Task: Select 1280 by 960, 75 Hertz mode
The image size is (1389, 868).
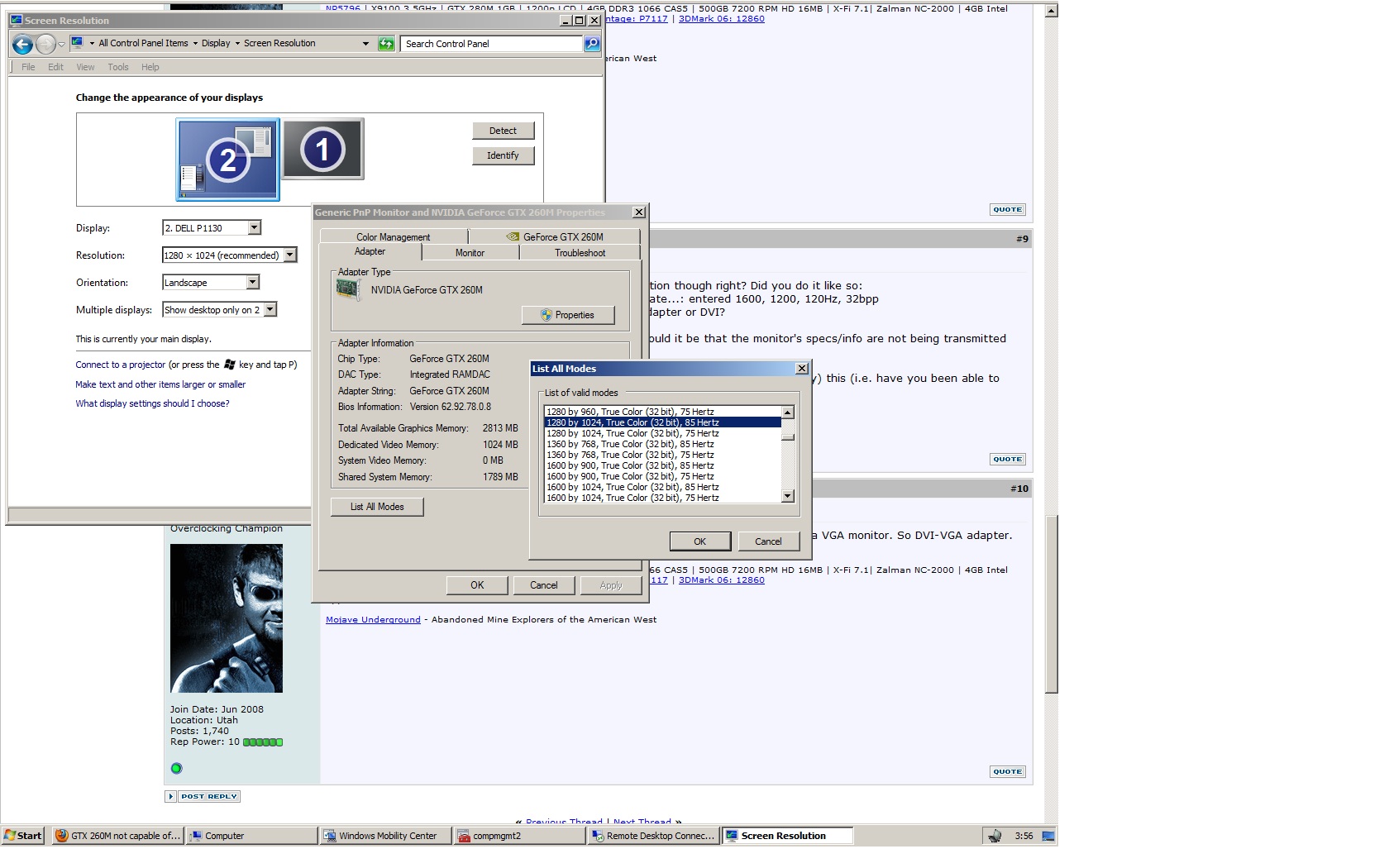Action: tap(662, 412)
